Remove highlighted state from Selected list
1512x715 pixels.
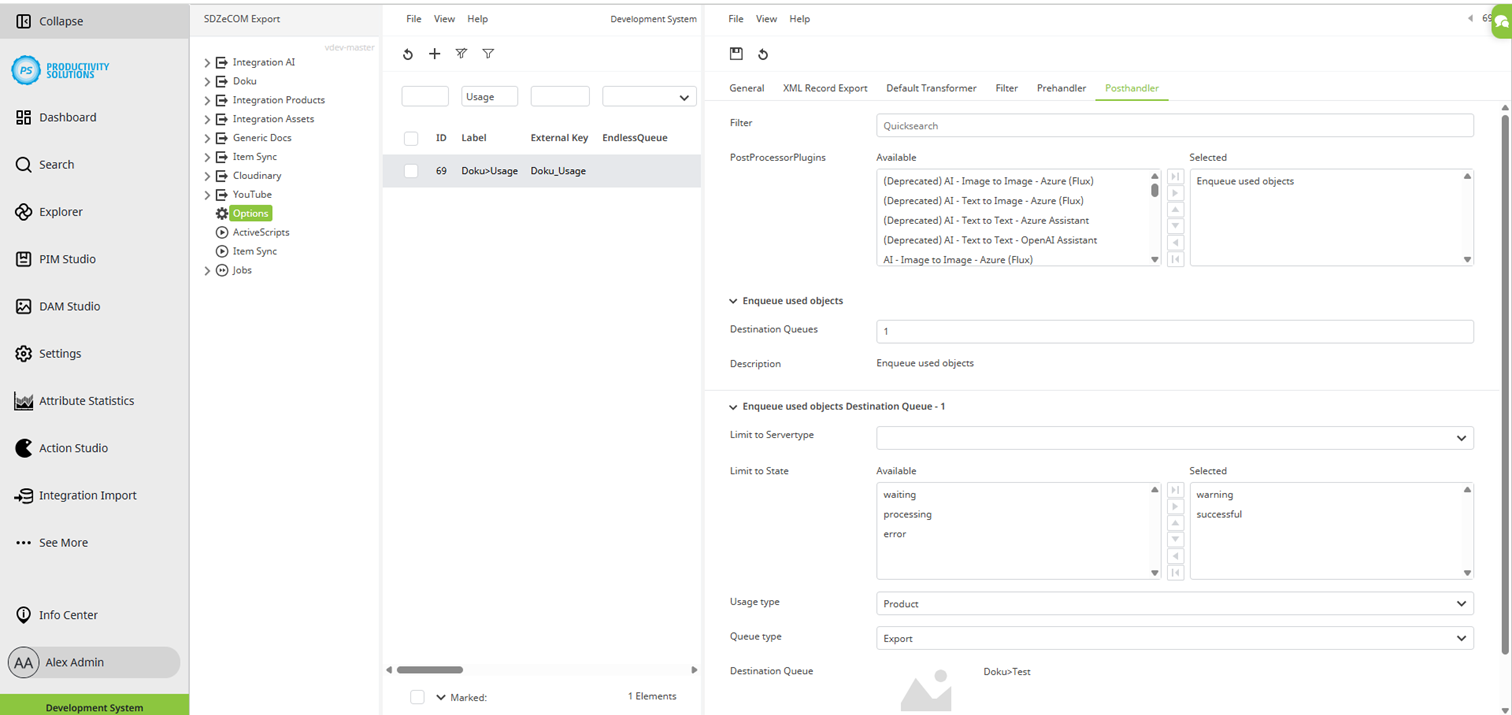click(x=1175, y=556)
